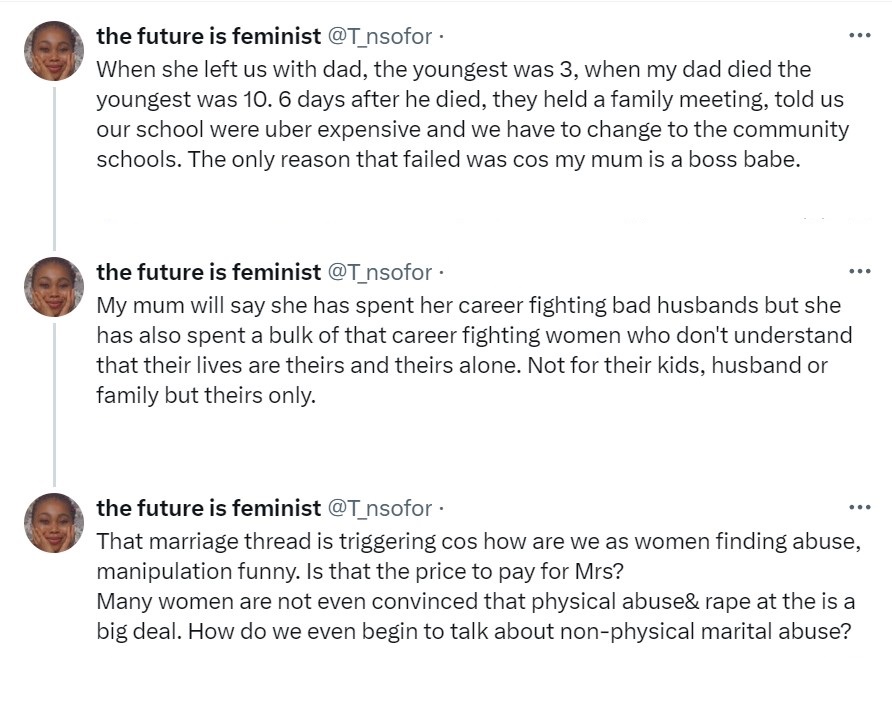
Task: Open more options on the family meeting tweet
Action: (859, 35)
